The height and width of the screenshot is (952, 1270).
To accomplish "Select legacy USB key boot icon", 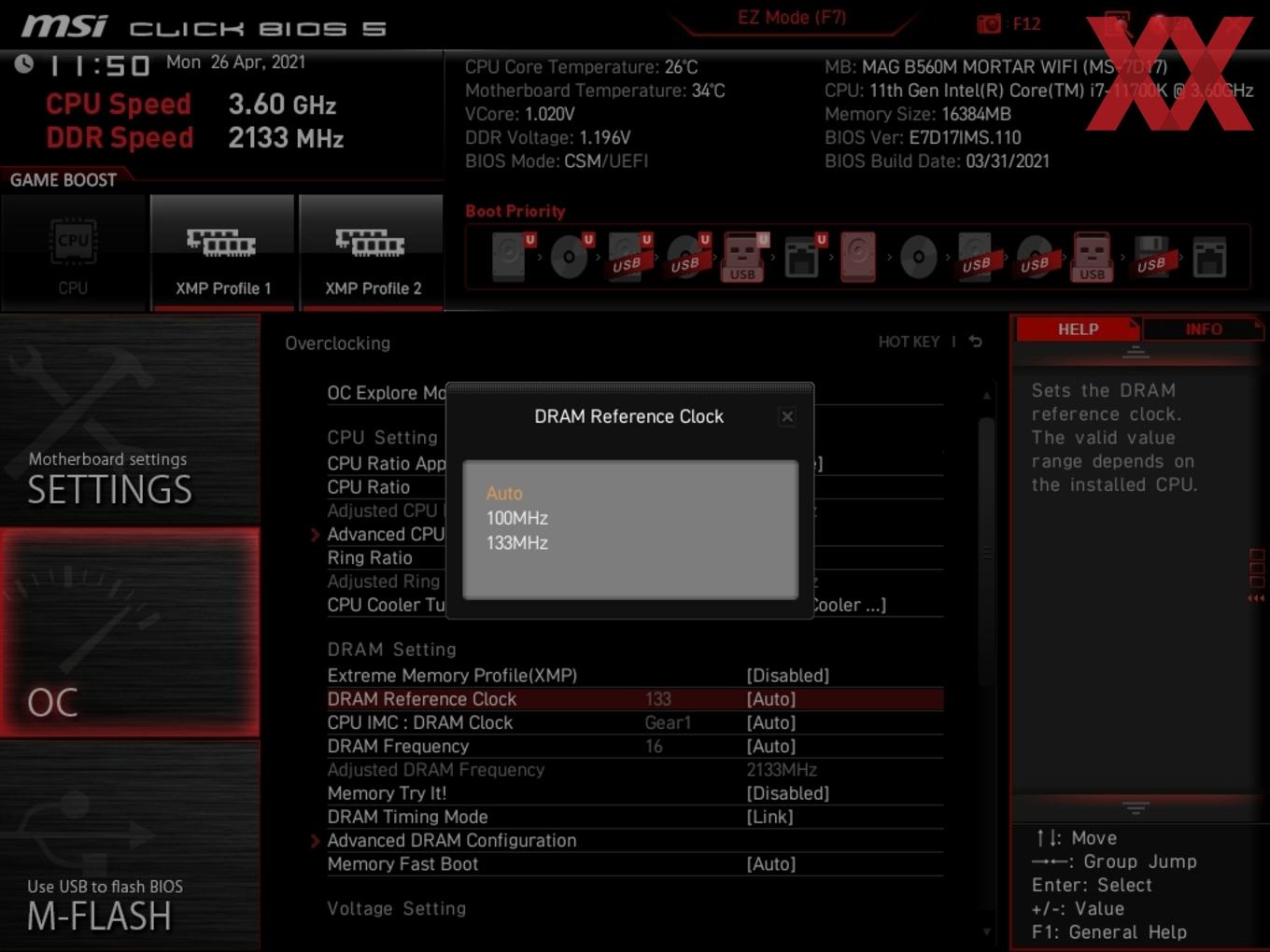I will (1093, 257).
